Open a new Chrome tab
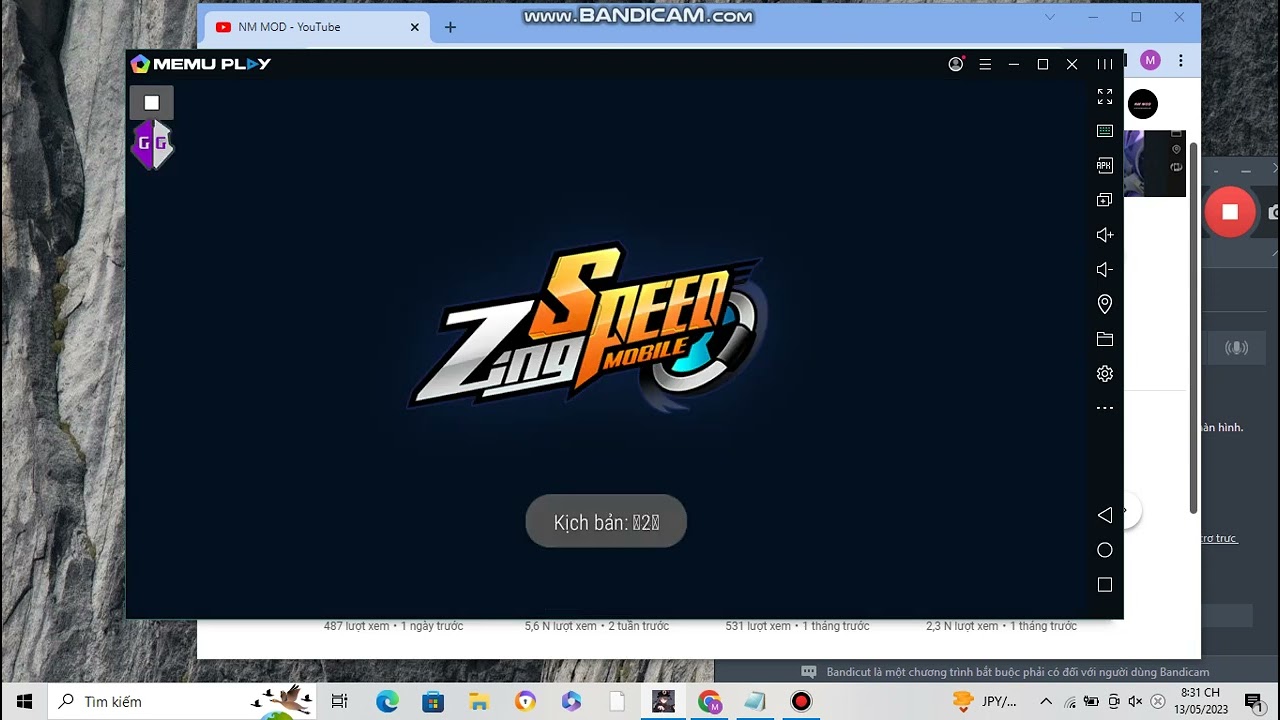This screenshot has height=720, width=1280. [x=450, y=27]
